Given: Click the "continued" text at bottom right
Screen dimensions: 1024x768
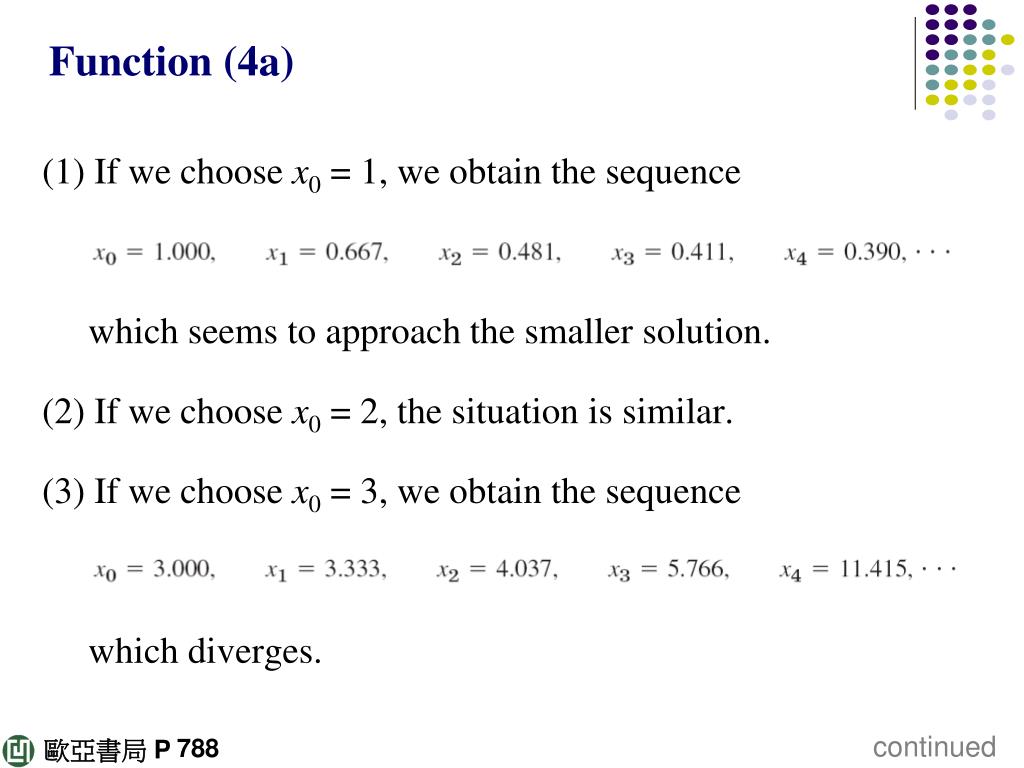Looking at the screenshot, I should (x=934, y=747).
